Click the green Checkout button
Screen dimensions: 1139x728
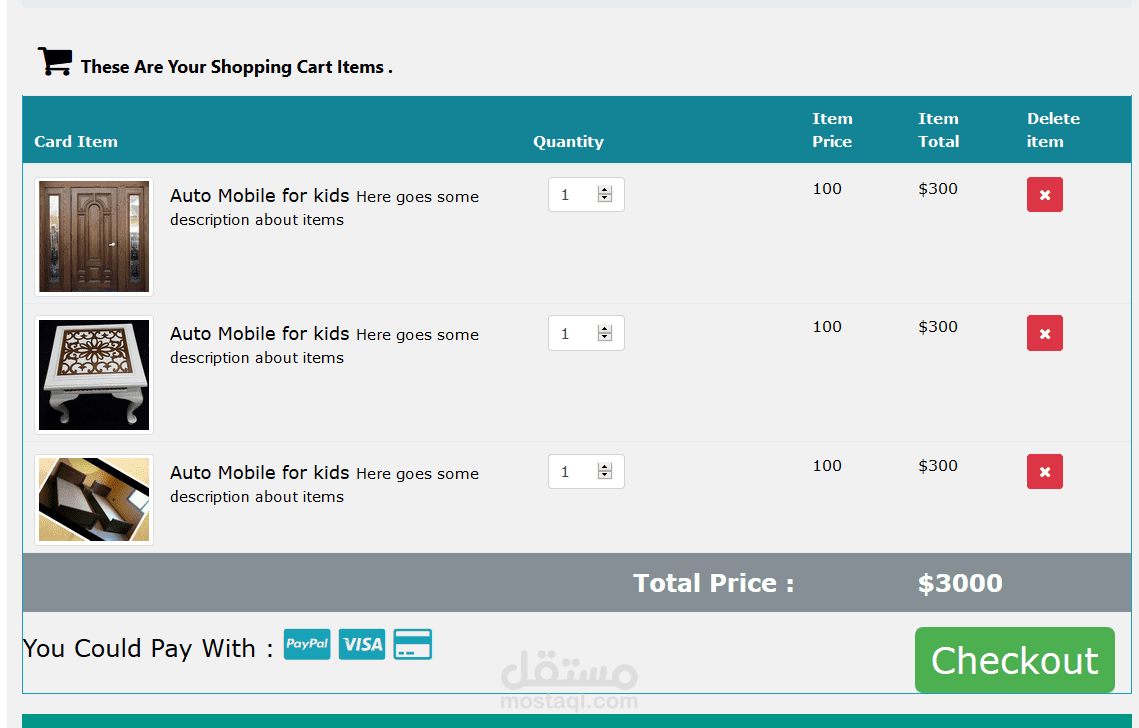tap(1015, 660)
